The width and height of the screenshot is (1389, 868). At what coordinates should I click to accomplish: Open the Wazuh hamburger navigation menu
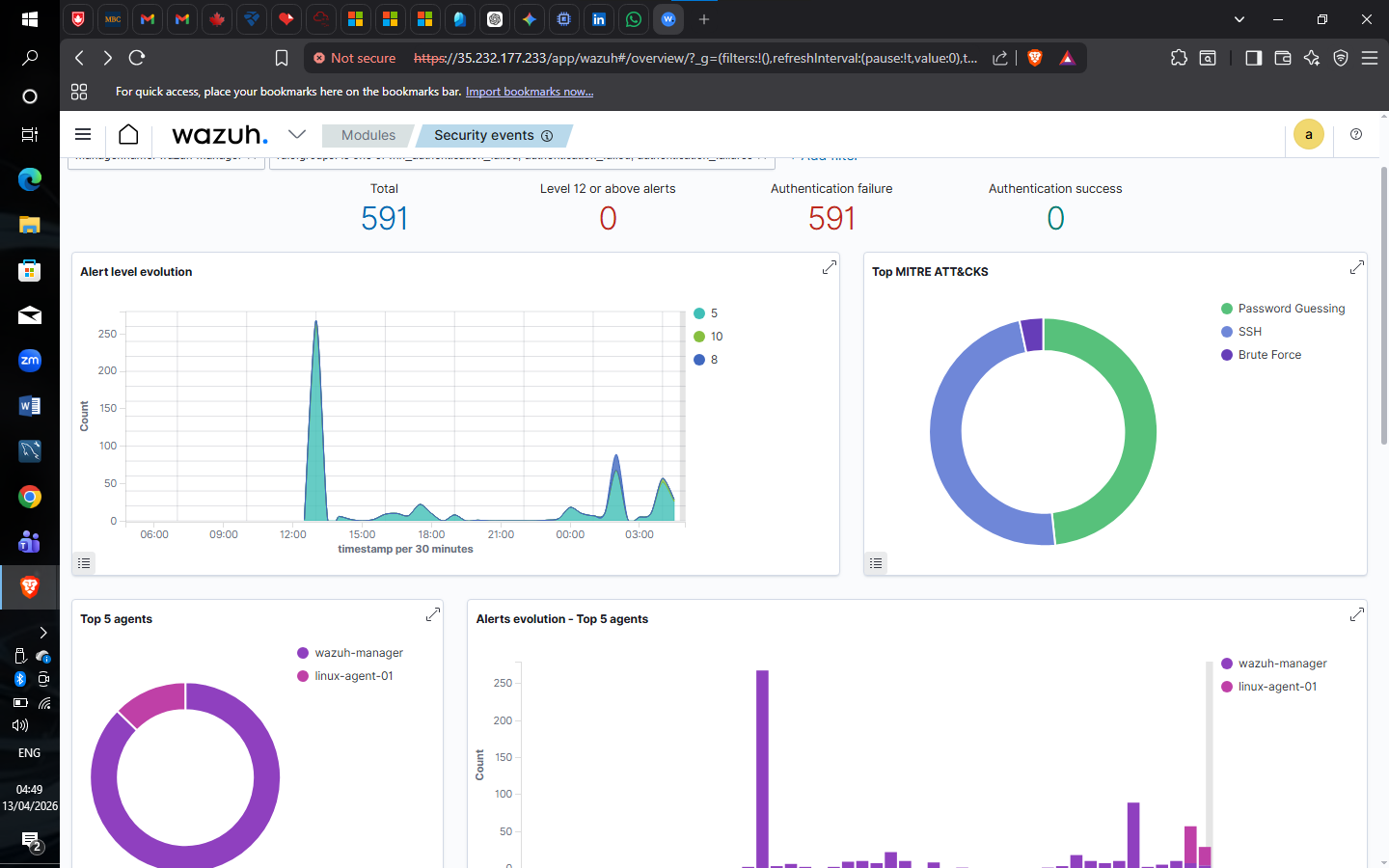pos(83,135)
